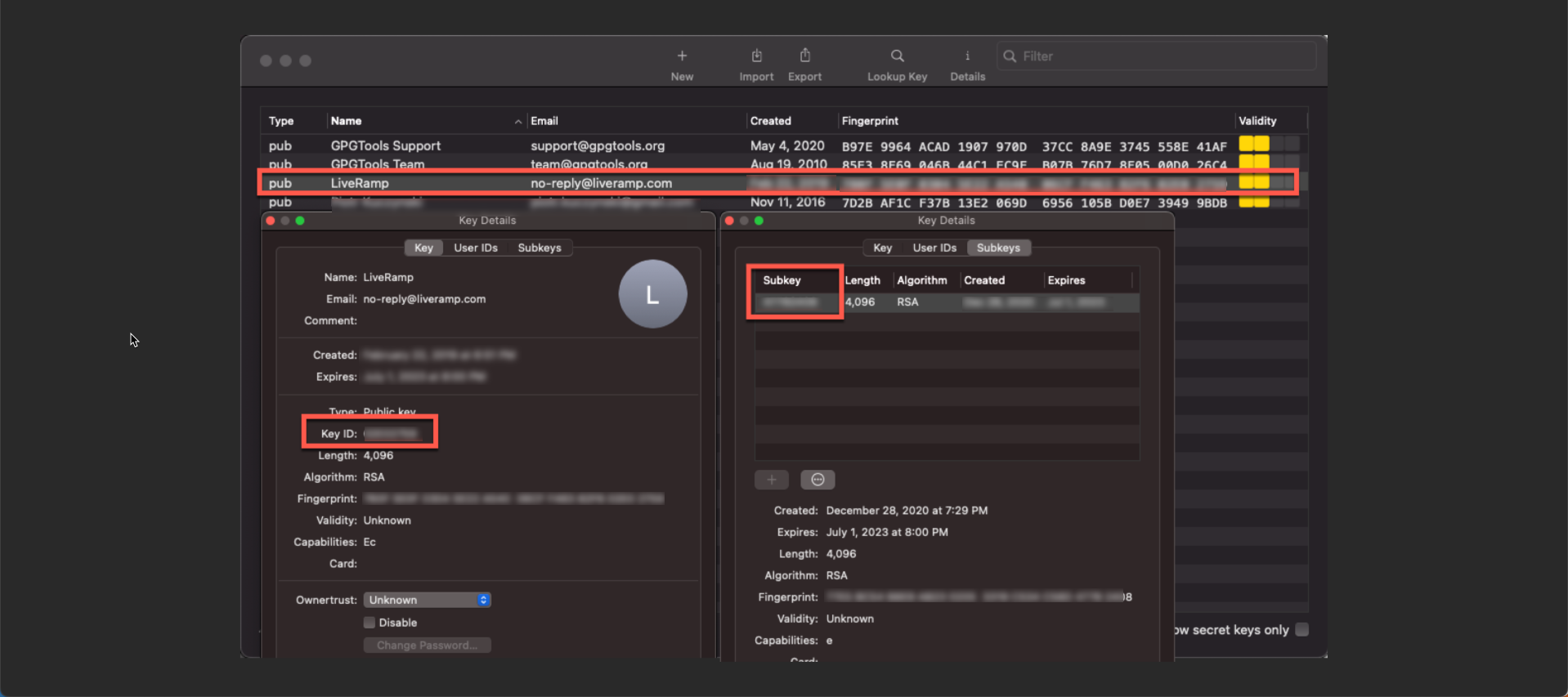Close the left Key Details window
Viewport: 1568px width, 697px height.
point(271,221)
